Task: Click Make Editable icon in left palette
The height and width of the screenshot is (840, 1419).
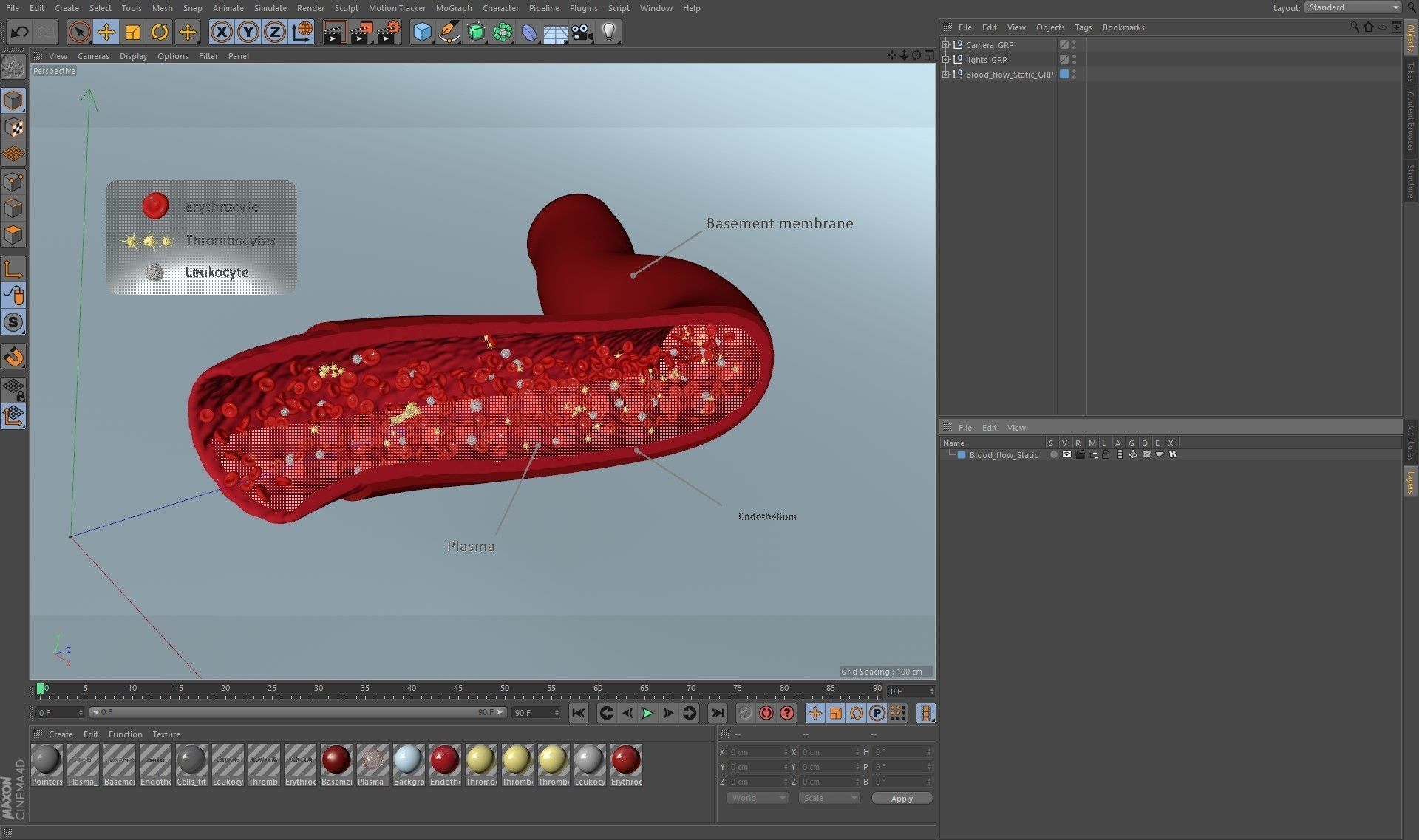Action: point(13,68)
